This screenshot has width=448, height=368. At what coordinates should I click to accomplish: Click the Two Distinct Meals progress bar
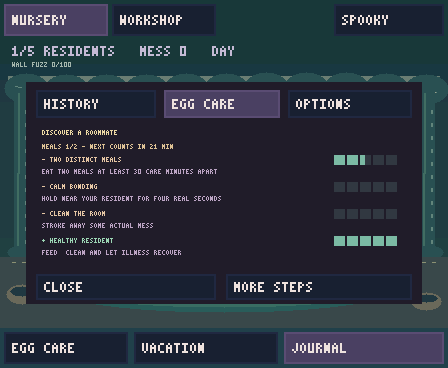[x=365, y=160]
